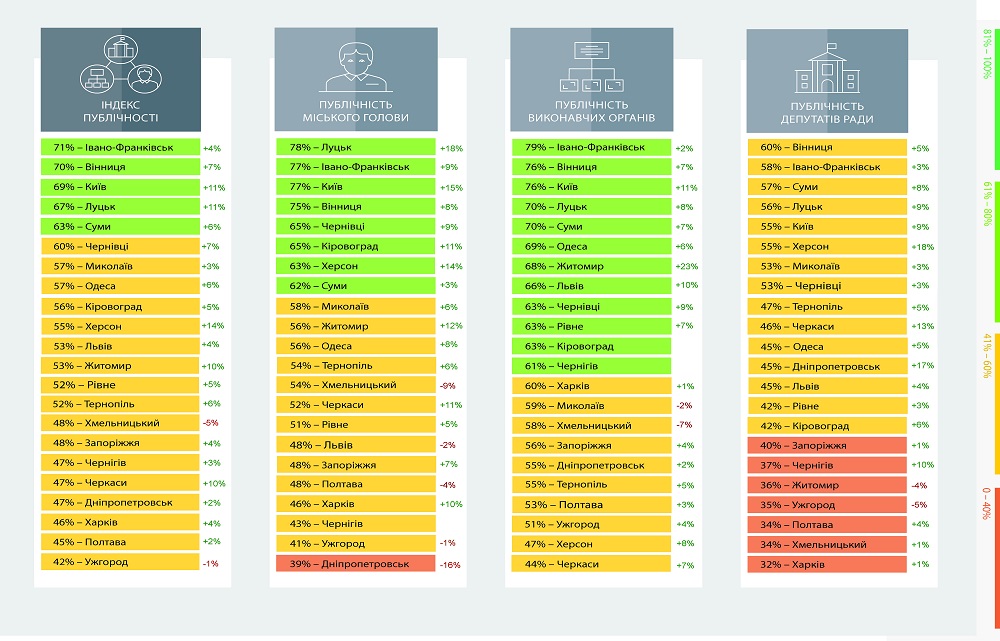Click the 68% – Житомир bar
Screen dimensions: 1000x641
point(591,266)
